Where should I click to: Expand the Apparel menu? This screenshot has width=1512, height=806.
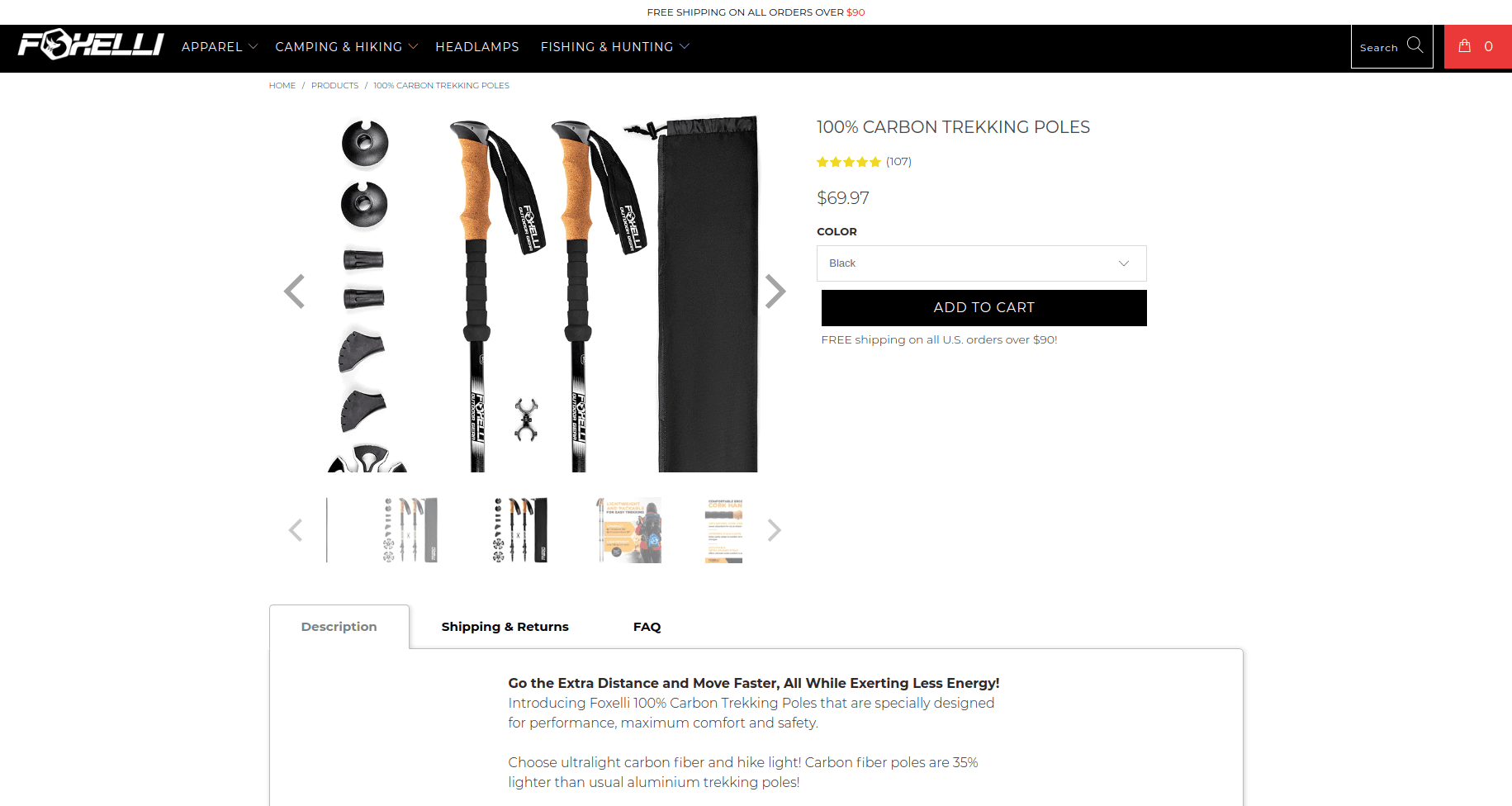[x=220, y=47]
